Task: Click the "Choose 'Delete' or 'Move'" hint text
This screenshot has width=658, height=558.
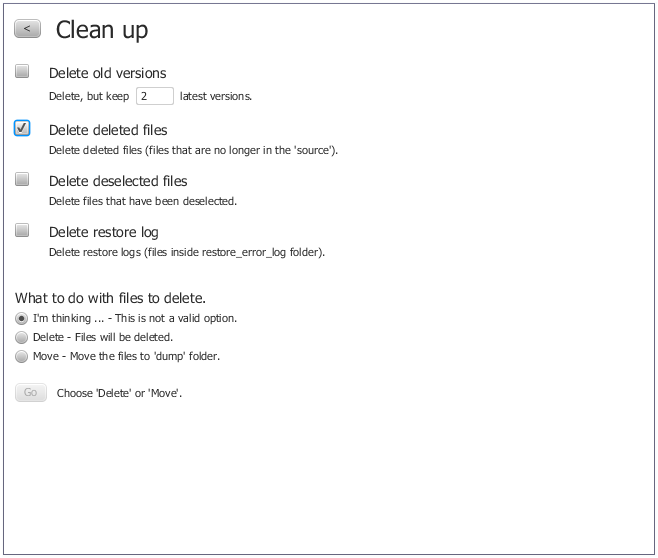Action: 119,393
